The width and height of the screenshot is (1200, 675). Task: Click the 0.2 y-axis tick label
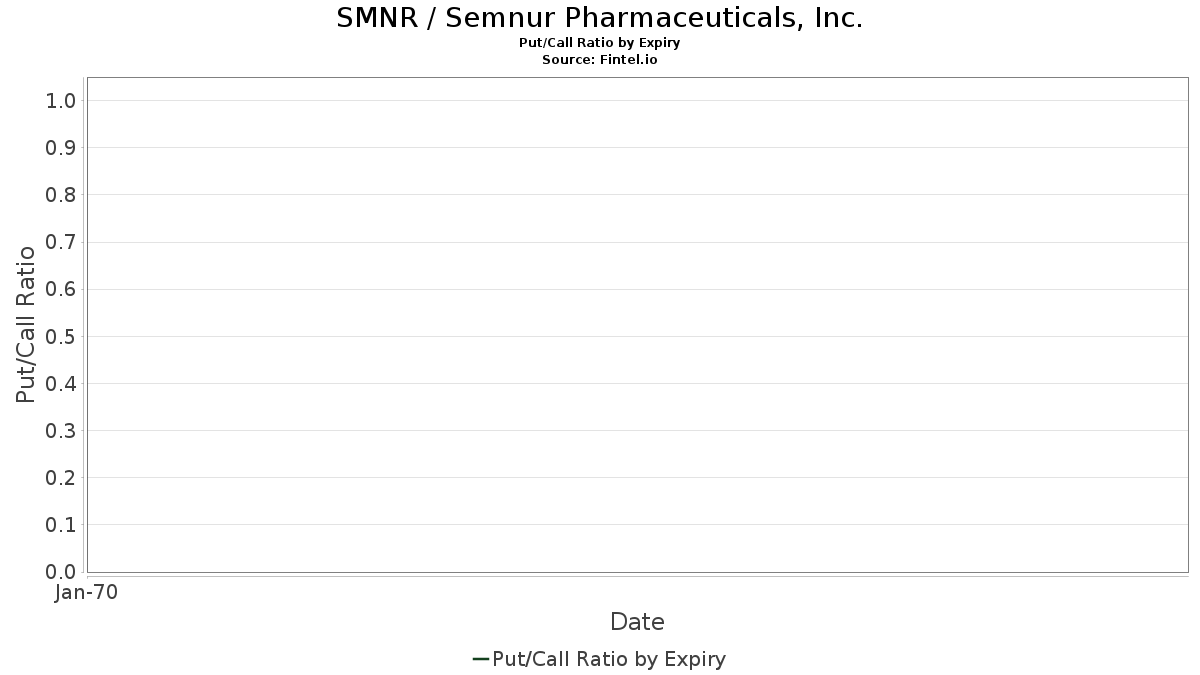pos(61,478)
